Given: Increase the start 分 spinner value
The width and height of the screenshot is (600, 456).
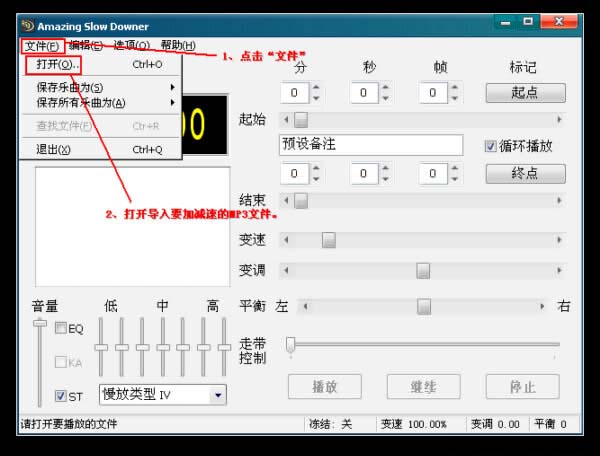Looking at the screenshot, I should 316,88.
